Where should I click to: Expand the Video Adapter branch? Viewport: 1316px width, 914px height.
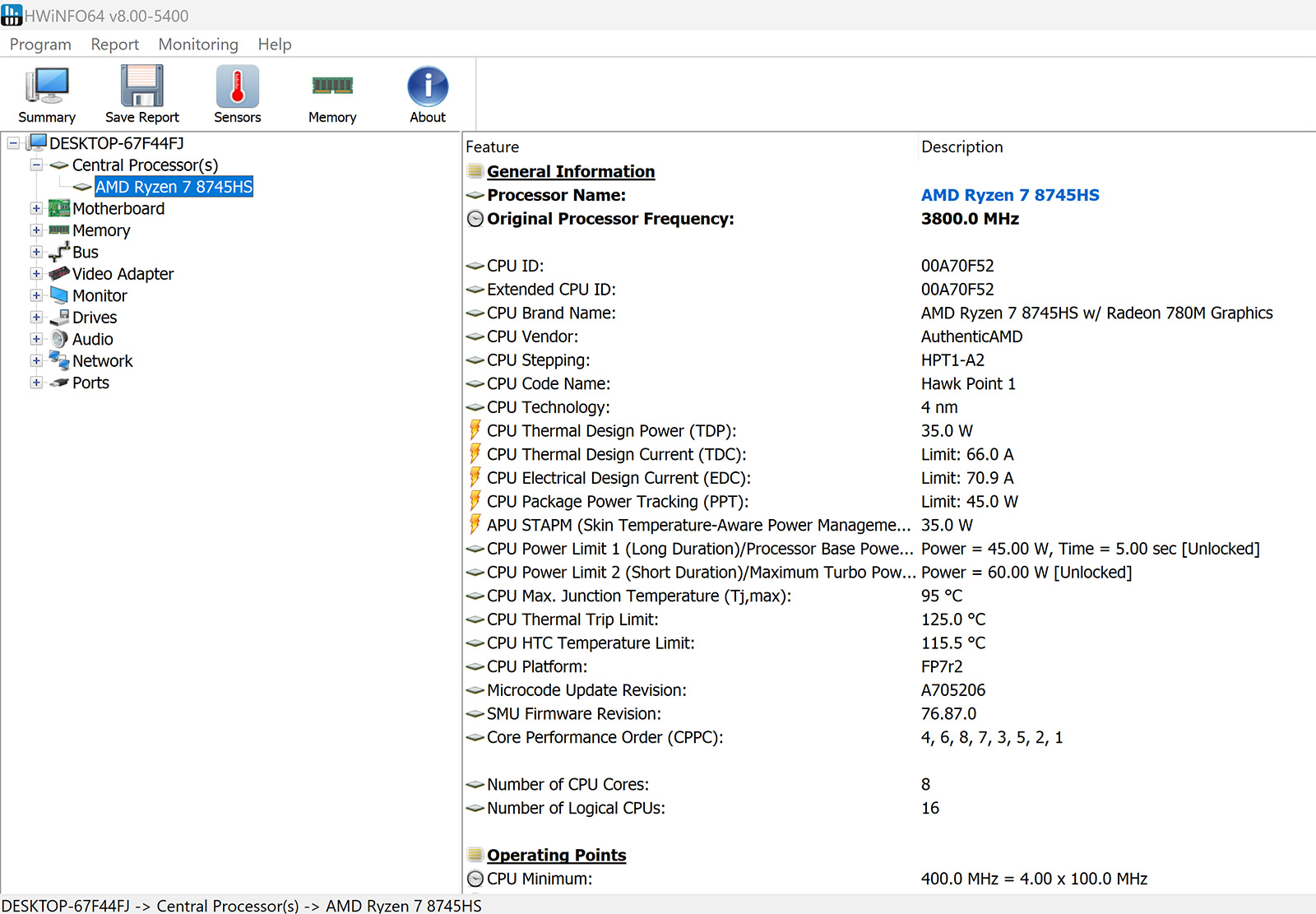pos(36,273)
